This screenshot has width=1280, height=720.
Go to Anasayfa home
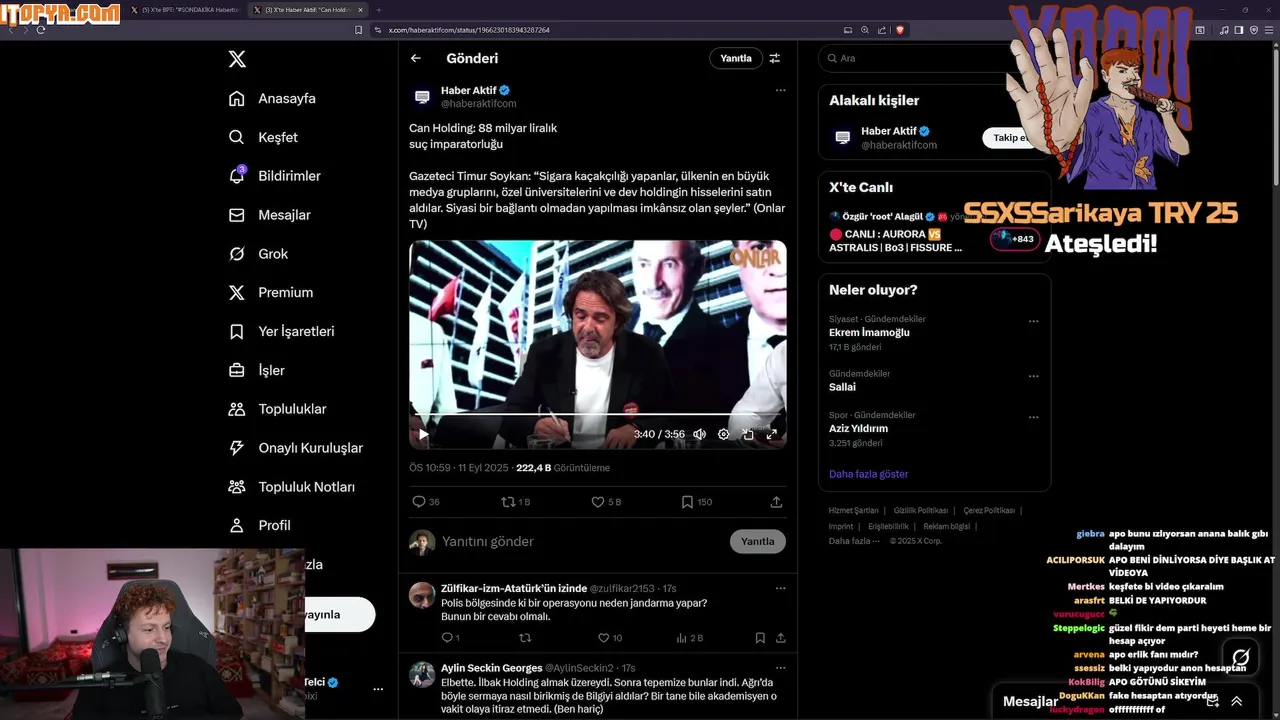click(x=272, y=98)
